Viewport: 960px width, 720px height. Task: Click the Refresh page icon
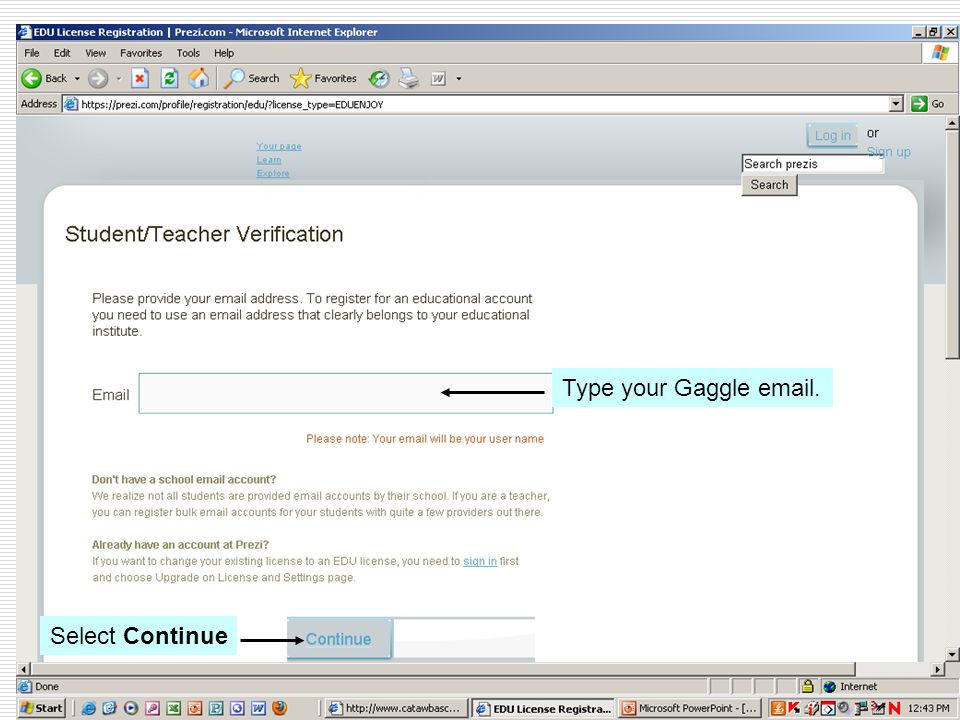pos(170,78)
